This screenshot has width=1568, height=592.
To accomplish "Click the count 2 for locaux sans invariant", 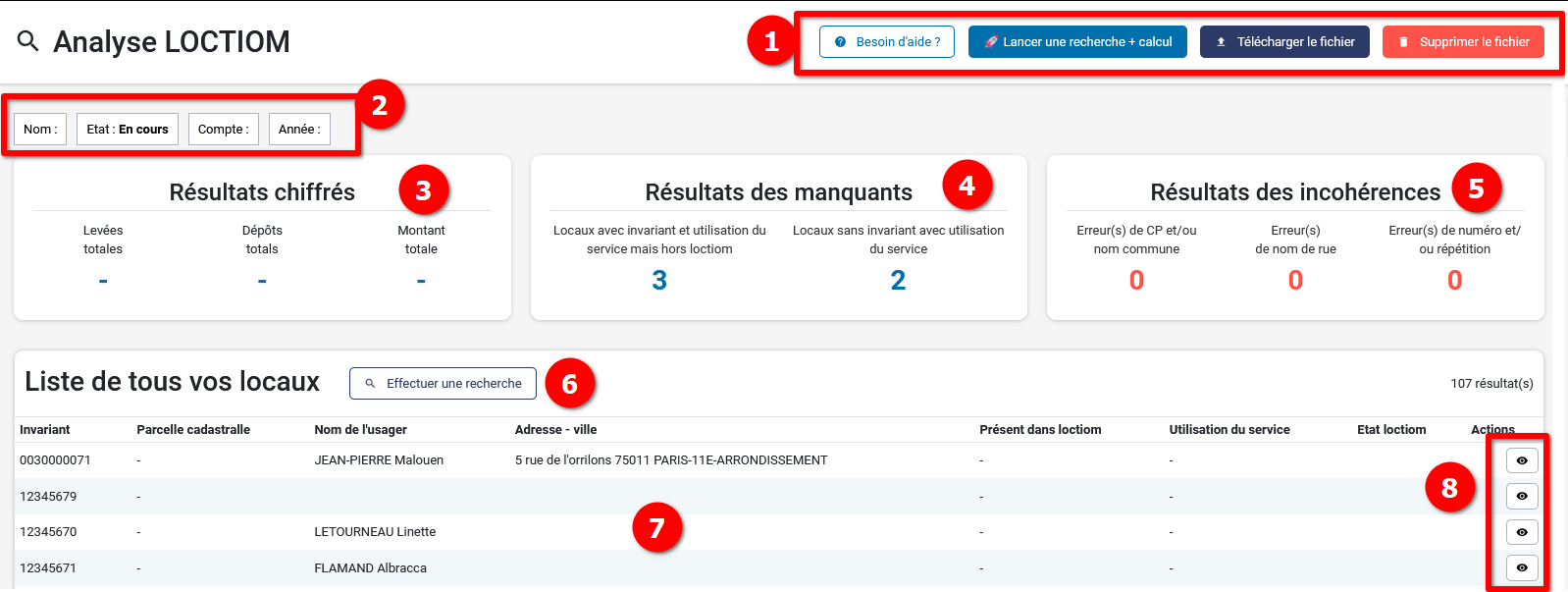I will (898, 281).
